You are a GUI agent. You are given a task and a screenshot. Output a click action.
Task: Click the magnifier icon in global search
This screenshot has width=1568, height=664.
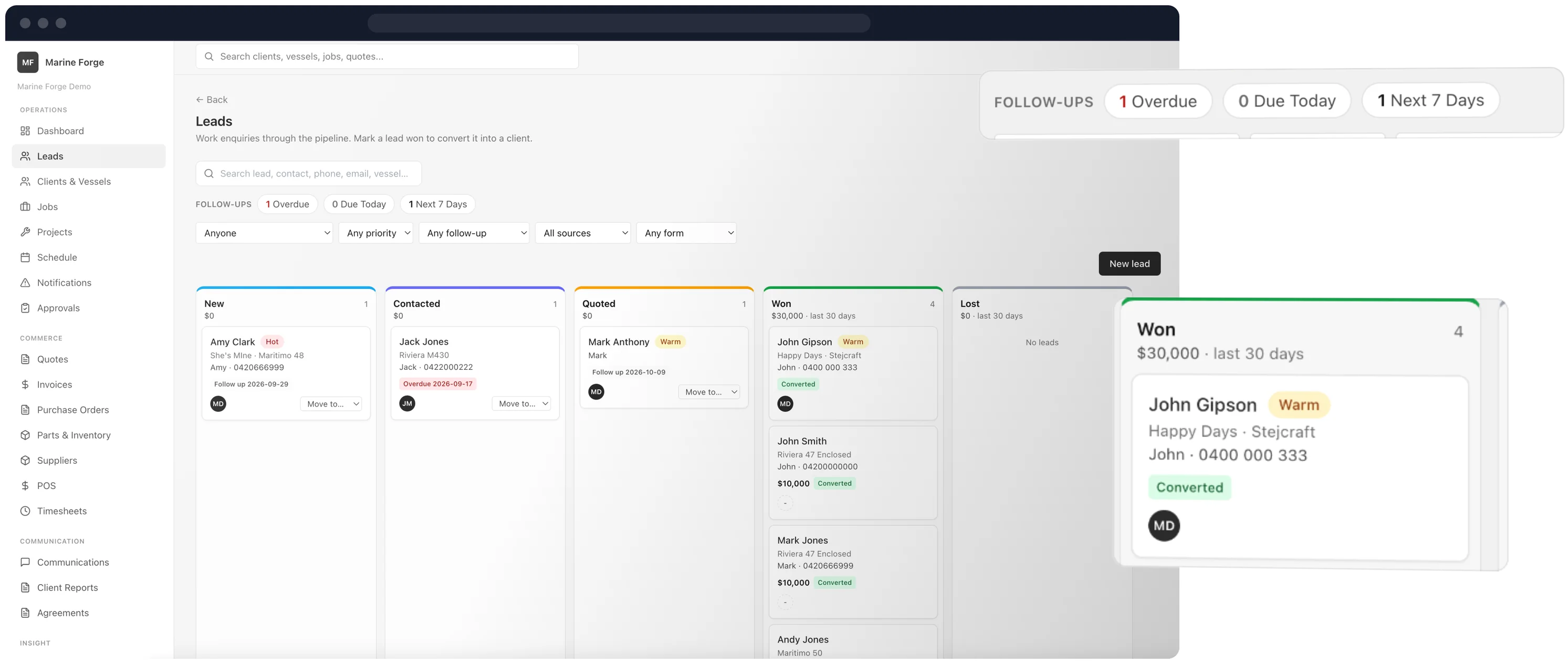[209, 57]
